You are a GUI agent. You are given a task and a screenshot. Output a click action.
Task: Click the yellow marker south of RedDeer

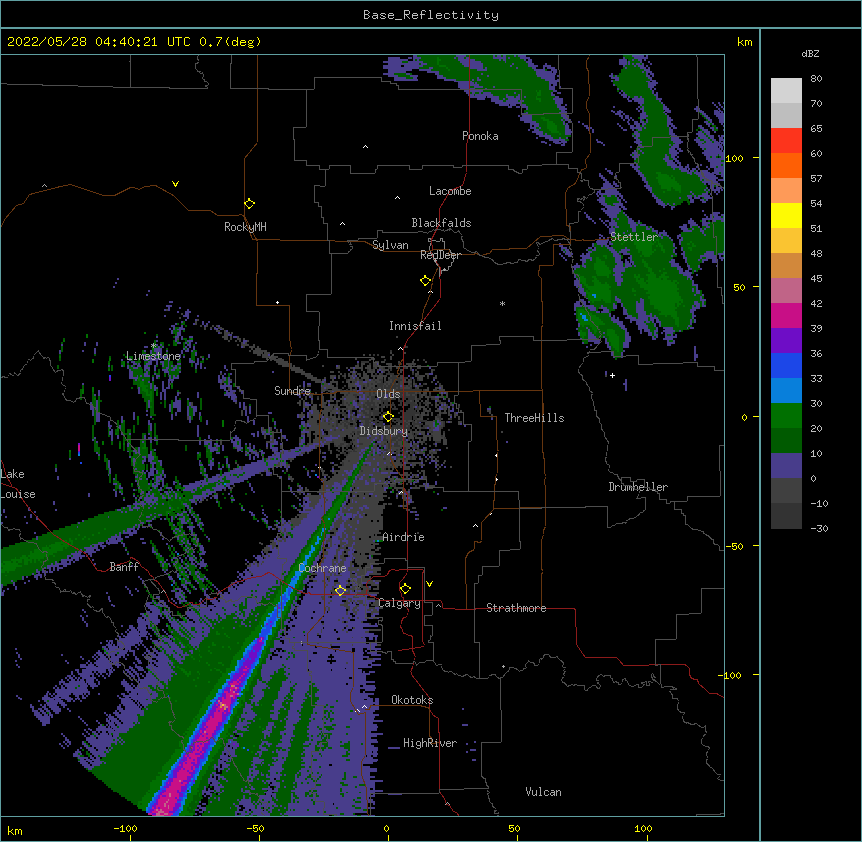click(x=426, y=281)
